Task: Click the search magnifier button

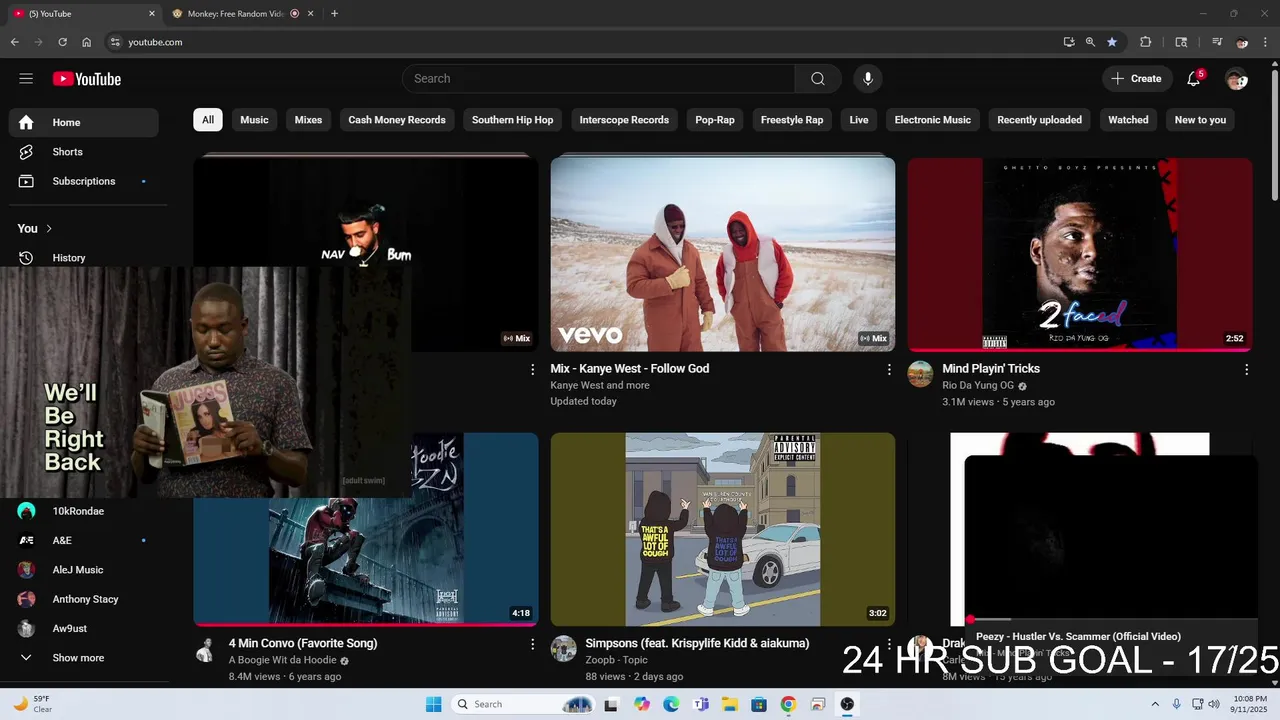Action: [x=818, y=79]
